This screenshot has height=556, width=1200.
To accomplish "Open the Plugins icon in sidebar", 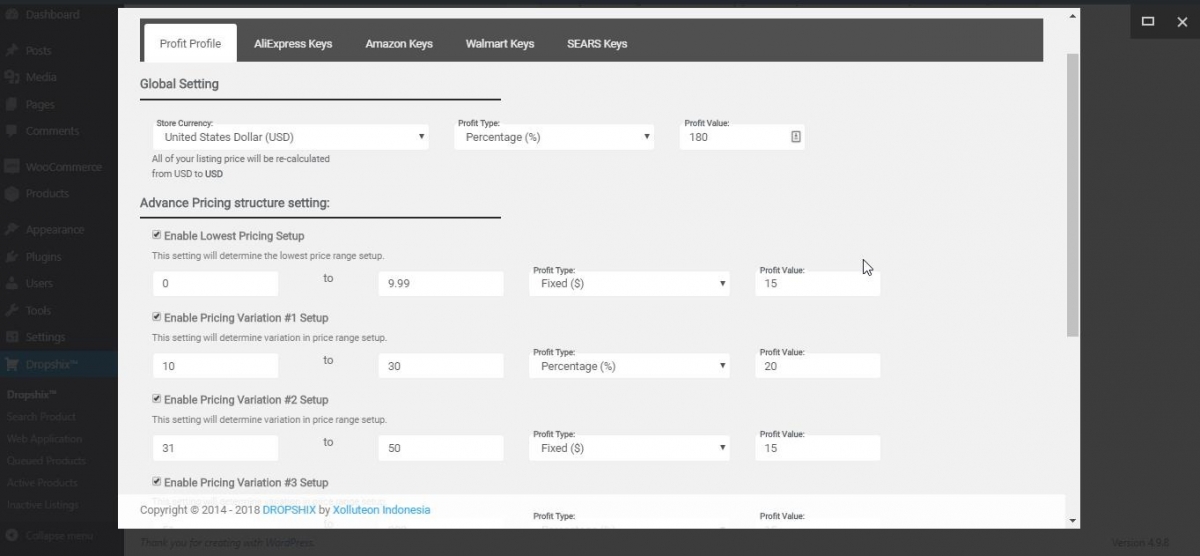I will (12, 257).
